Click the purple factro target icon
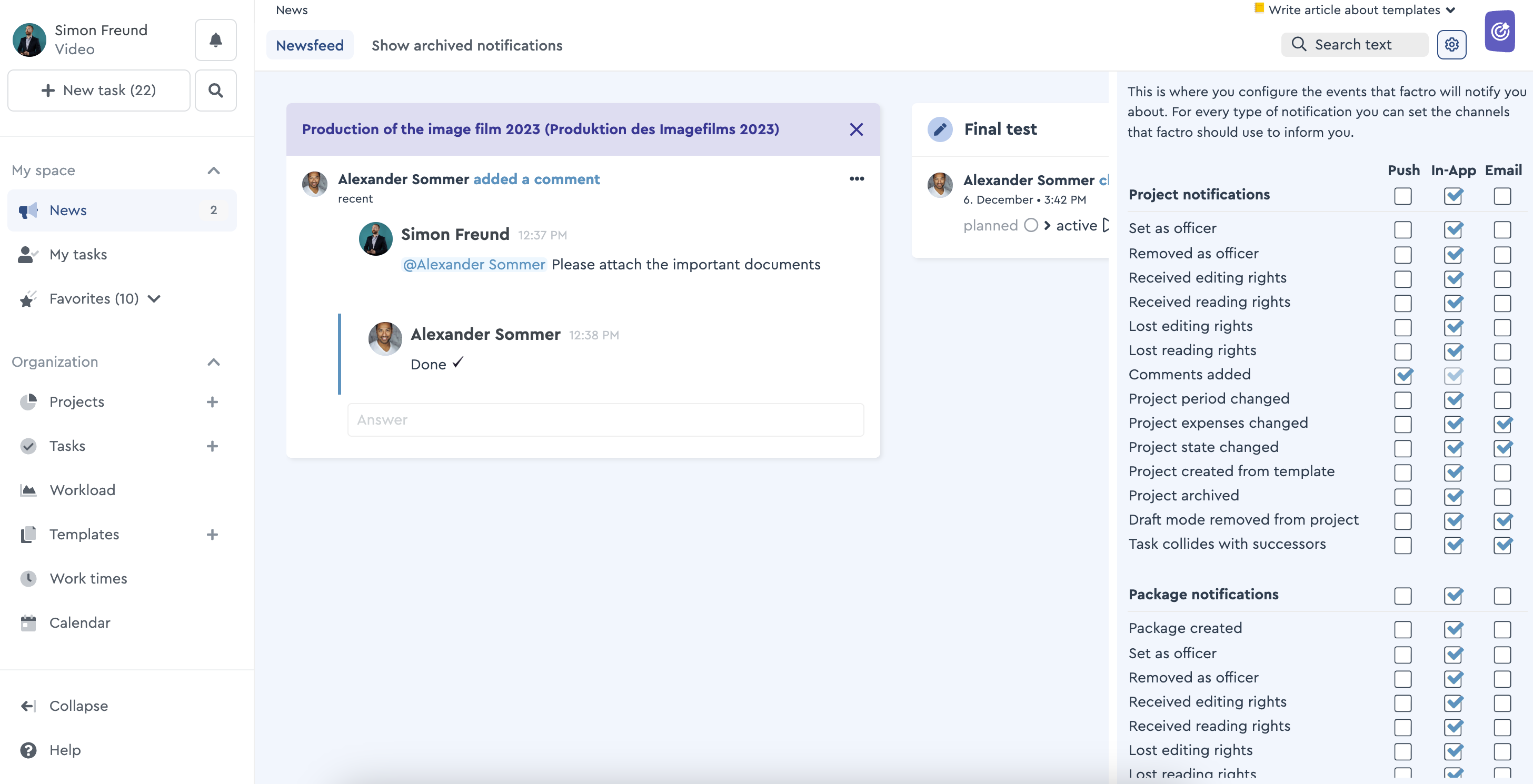 click(1500, 31)
